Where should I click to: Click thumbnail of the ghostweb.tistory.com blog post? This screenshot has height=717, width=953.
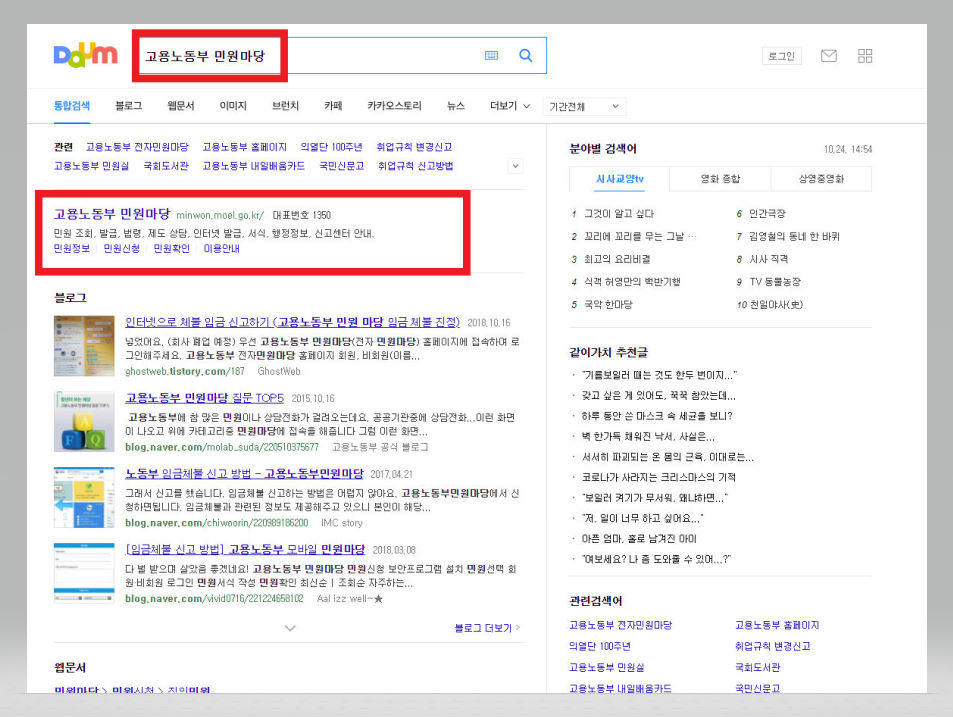point(84,346)
